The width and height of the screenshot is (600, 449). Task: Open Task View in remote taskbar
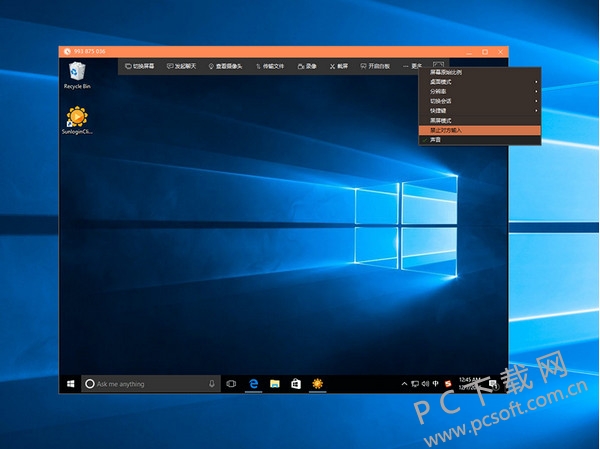tap(231, 384)
